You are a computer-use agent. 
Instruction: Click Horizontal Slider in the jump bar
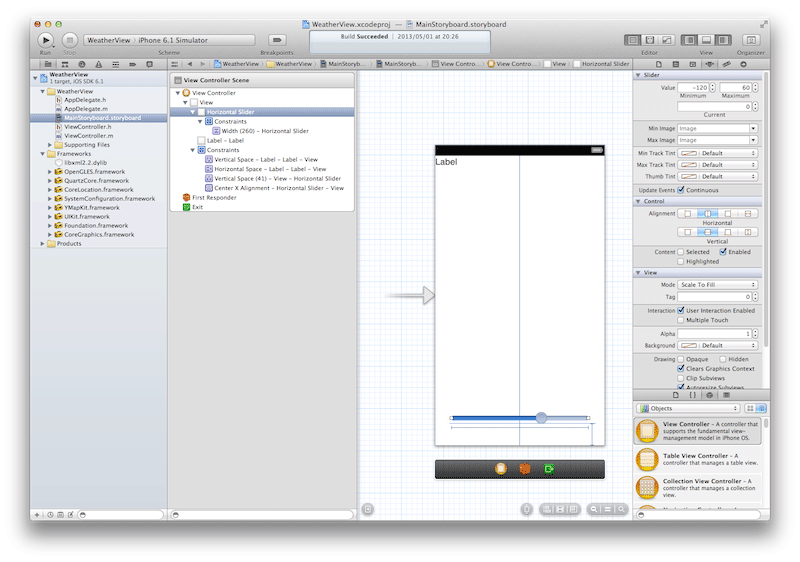(x=601, y=64)
